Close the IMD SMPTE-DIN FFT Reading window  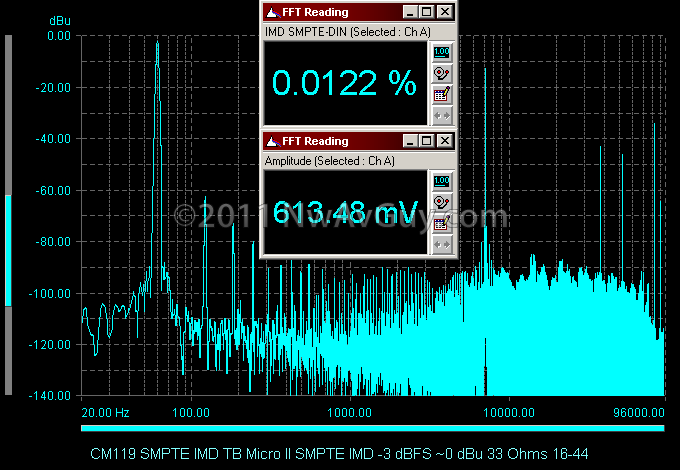click(445, 12)
